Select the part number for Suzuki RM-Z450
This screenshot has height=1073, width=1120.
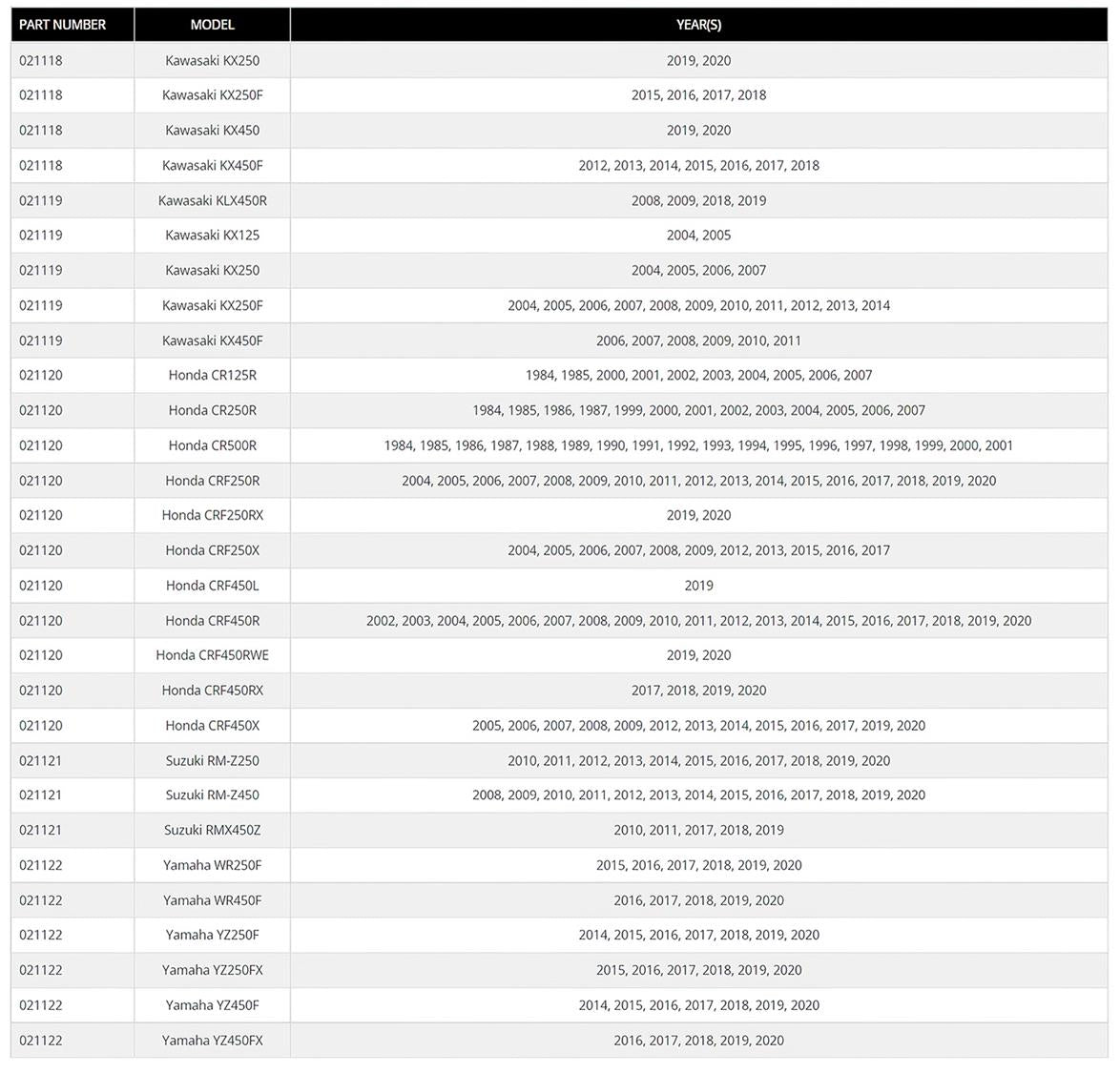tap(41, 795)
